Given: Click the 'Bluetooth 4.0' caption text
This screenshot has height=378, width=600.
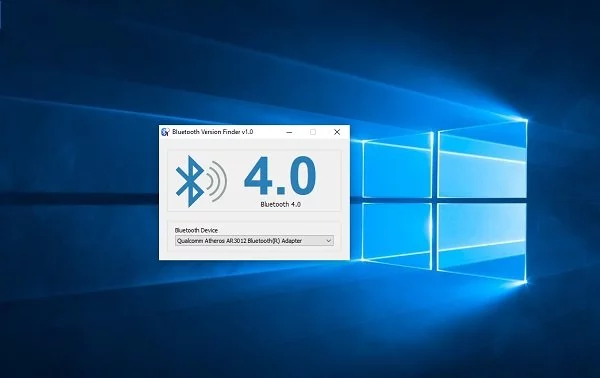Looking at the screenshot, I should (x=280, y=204).
